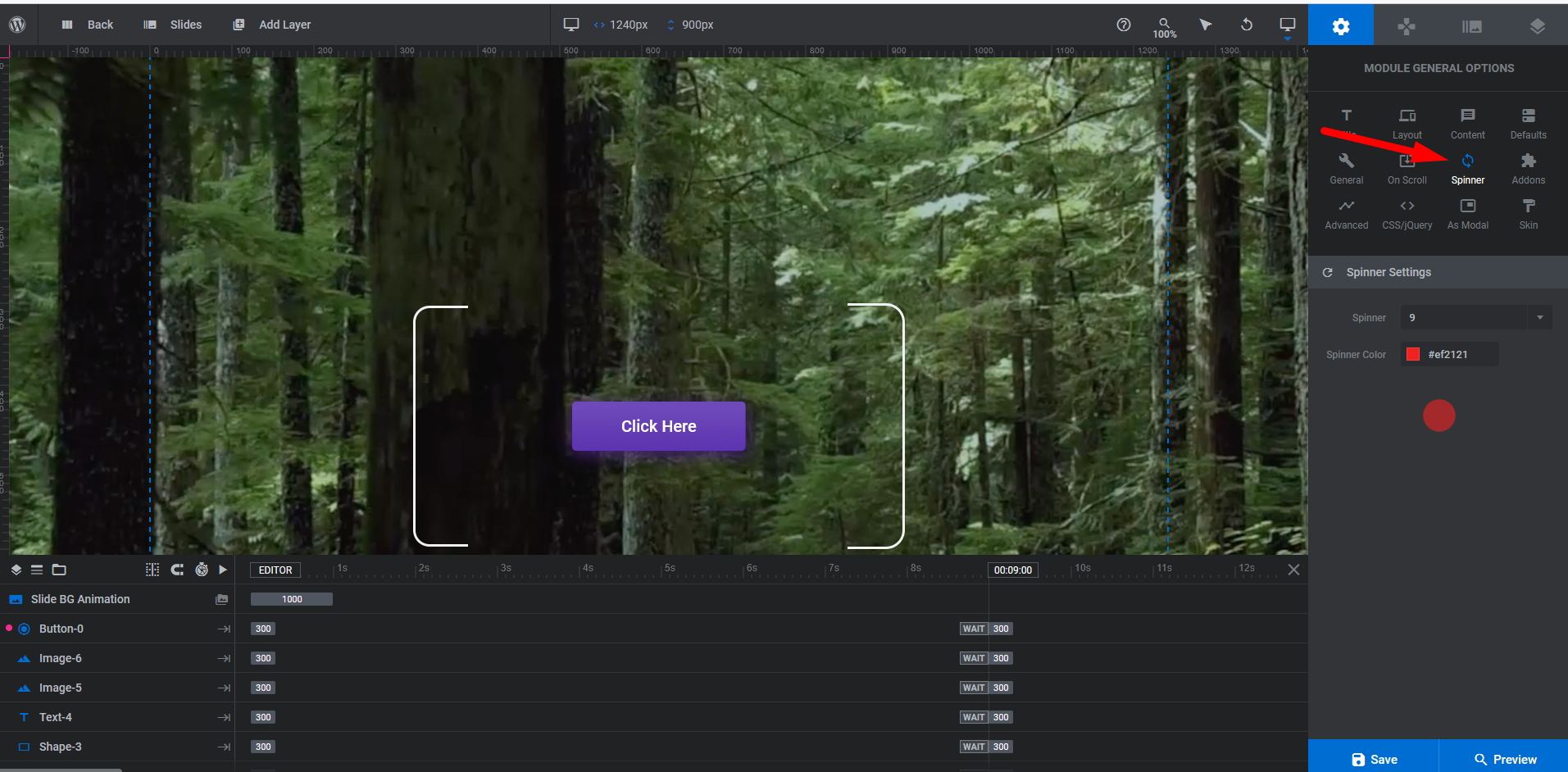Click the Slide BG Animation image icon
1568x772 pixels.
pos(221,599)
